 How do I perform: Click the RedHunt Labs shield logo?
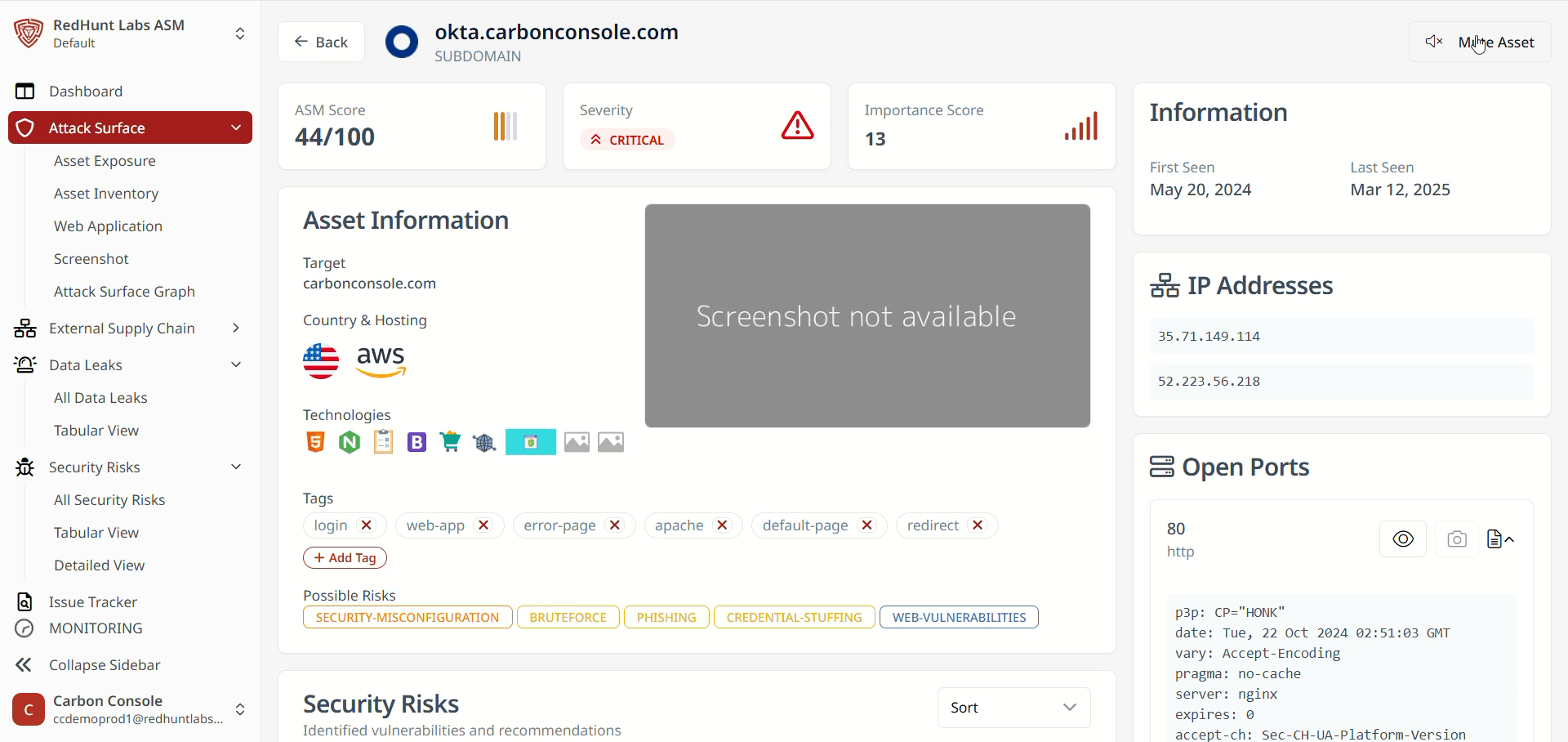coord(29,34)
